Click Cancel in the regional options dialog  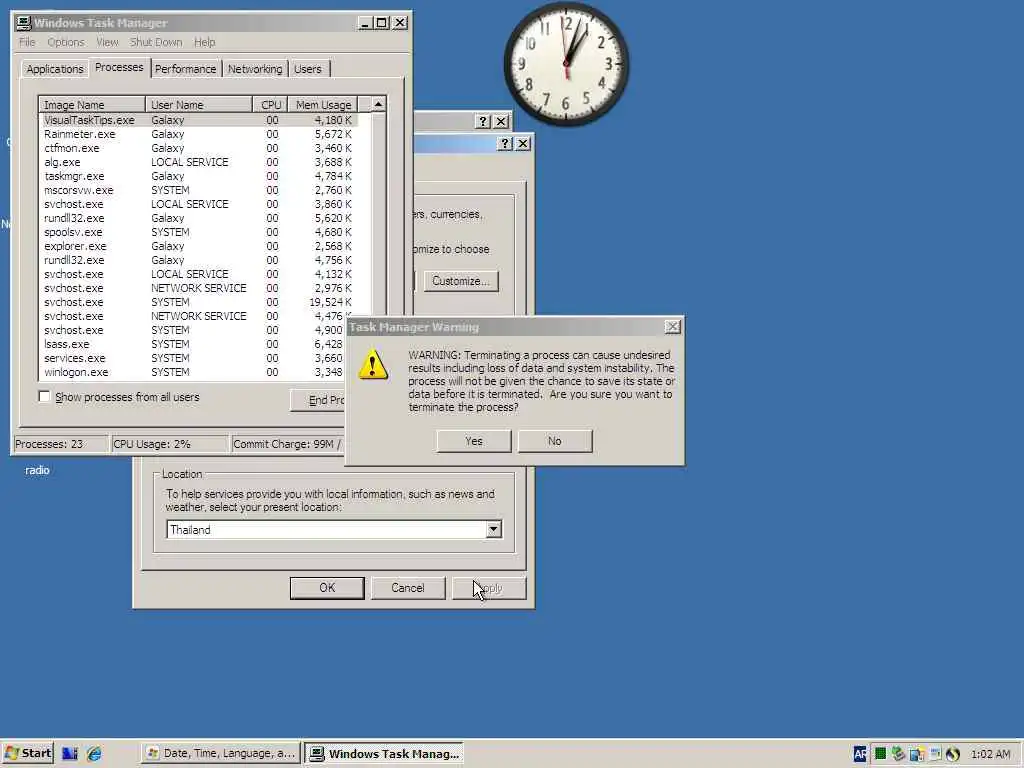(x=408, y=588)
